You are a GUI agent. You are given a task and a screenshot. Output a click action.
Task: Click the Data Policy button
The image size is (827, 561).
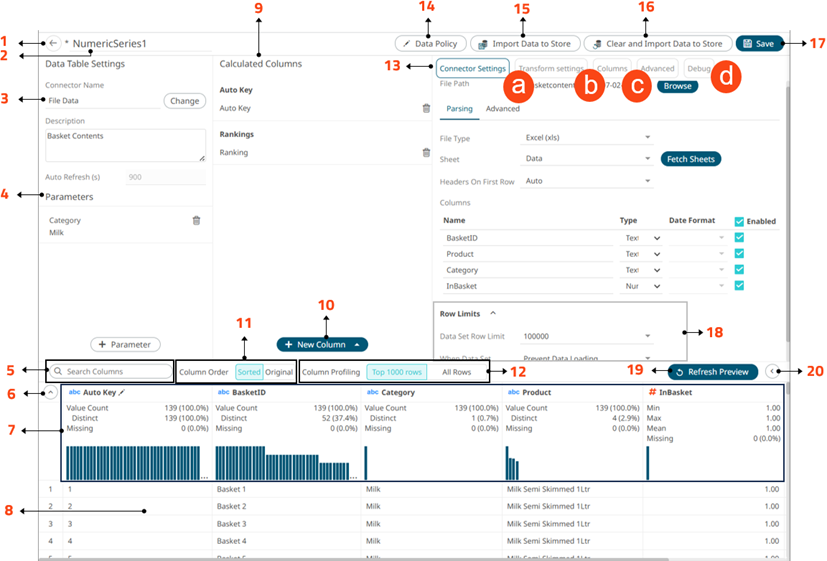[431, 44]
